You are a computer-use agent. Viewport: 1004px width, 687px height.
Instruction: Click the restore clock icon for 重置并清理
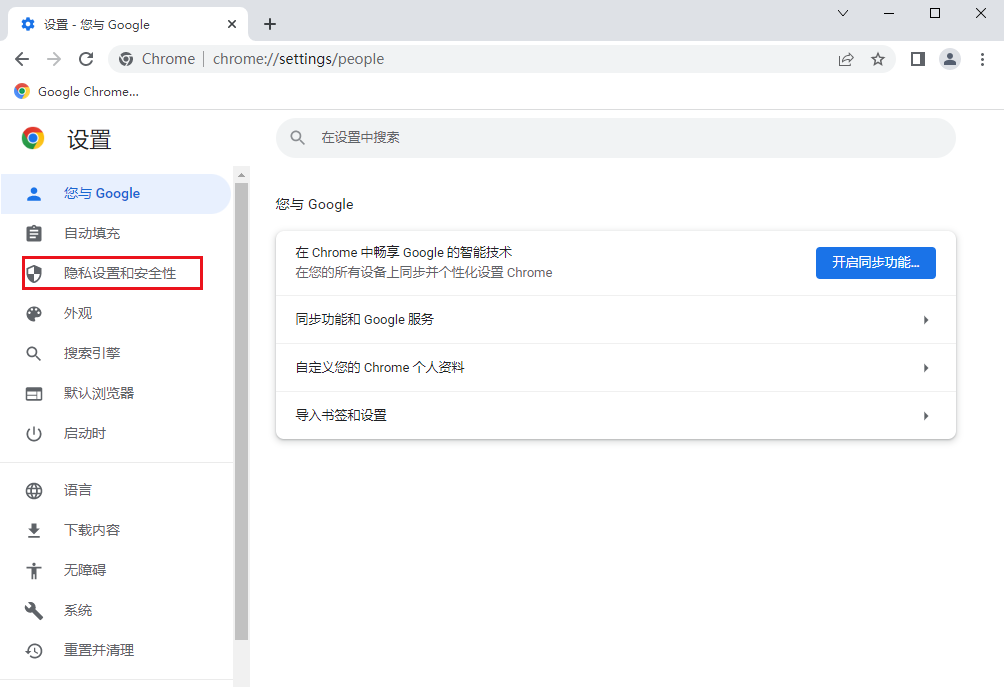point(34,651)
